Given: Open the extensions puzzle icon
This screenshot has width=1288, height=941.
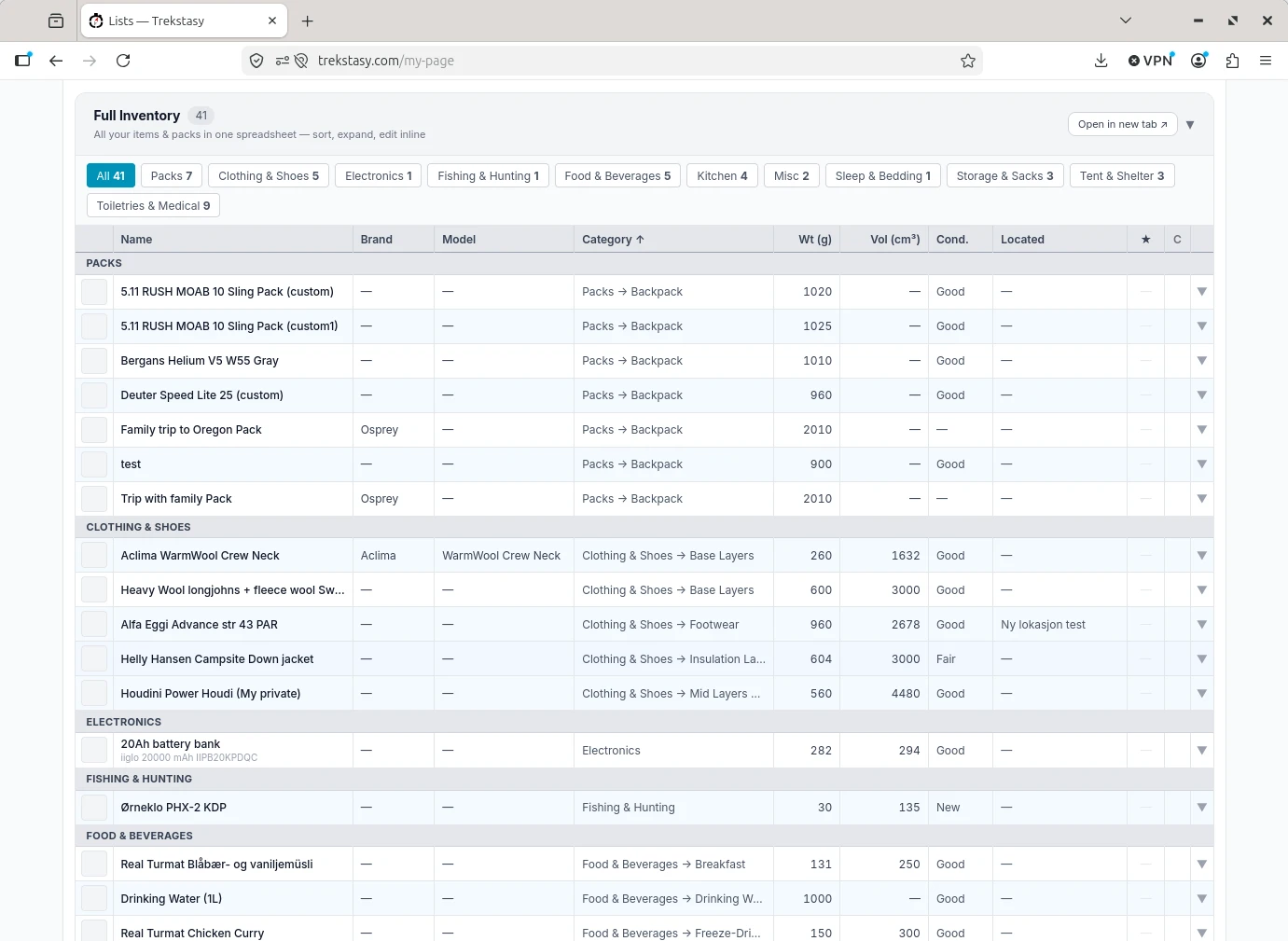Looking at the screenshot, I should point(1233,61).
